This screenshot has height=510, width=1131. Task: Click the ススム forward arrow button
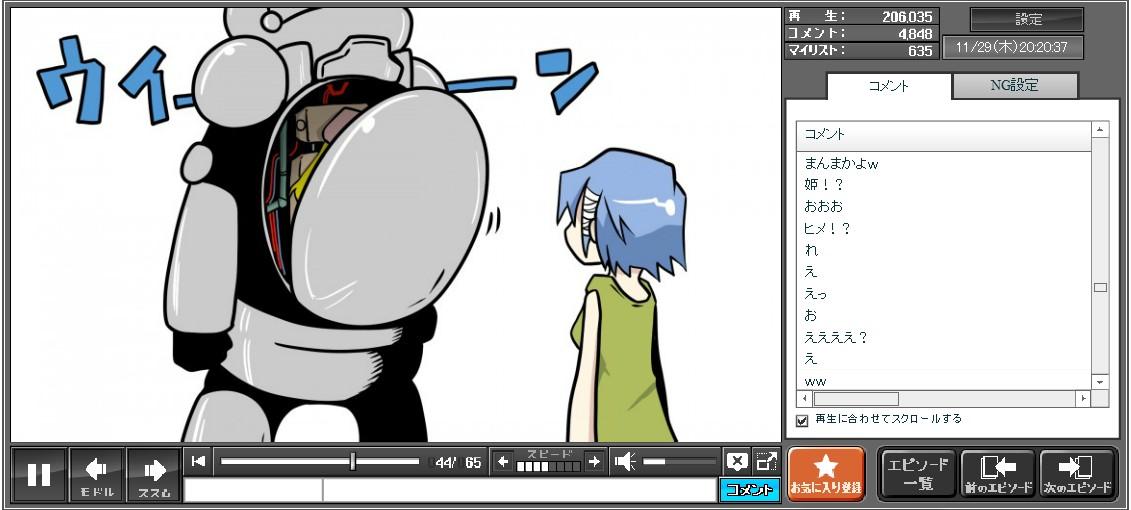[154, 474]
